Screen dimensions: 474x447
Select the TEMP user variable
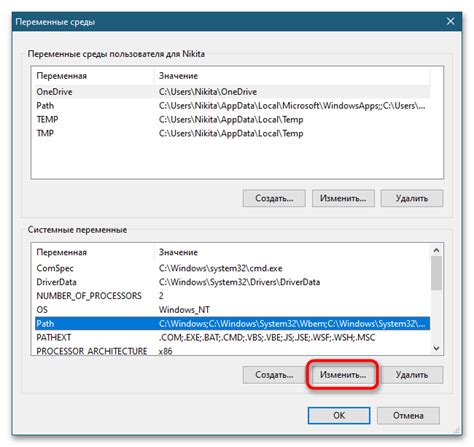(232, 119)
